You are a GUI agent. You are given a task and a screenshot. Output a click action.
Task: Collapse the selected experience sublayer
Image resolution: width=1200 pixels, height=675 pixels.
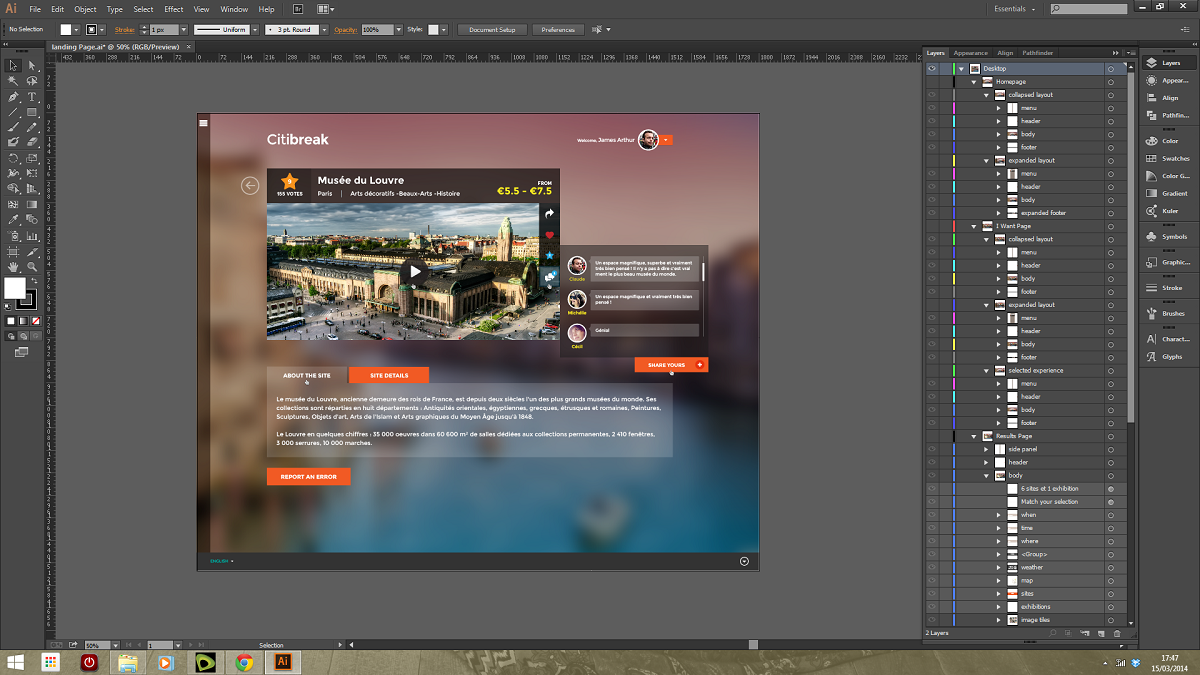tap(986, 370)
